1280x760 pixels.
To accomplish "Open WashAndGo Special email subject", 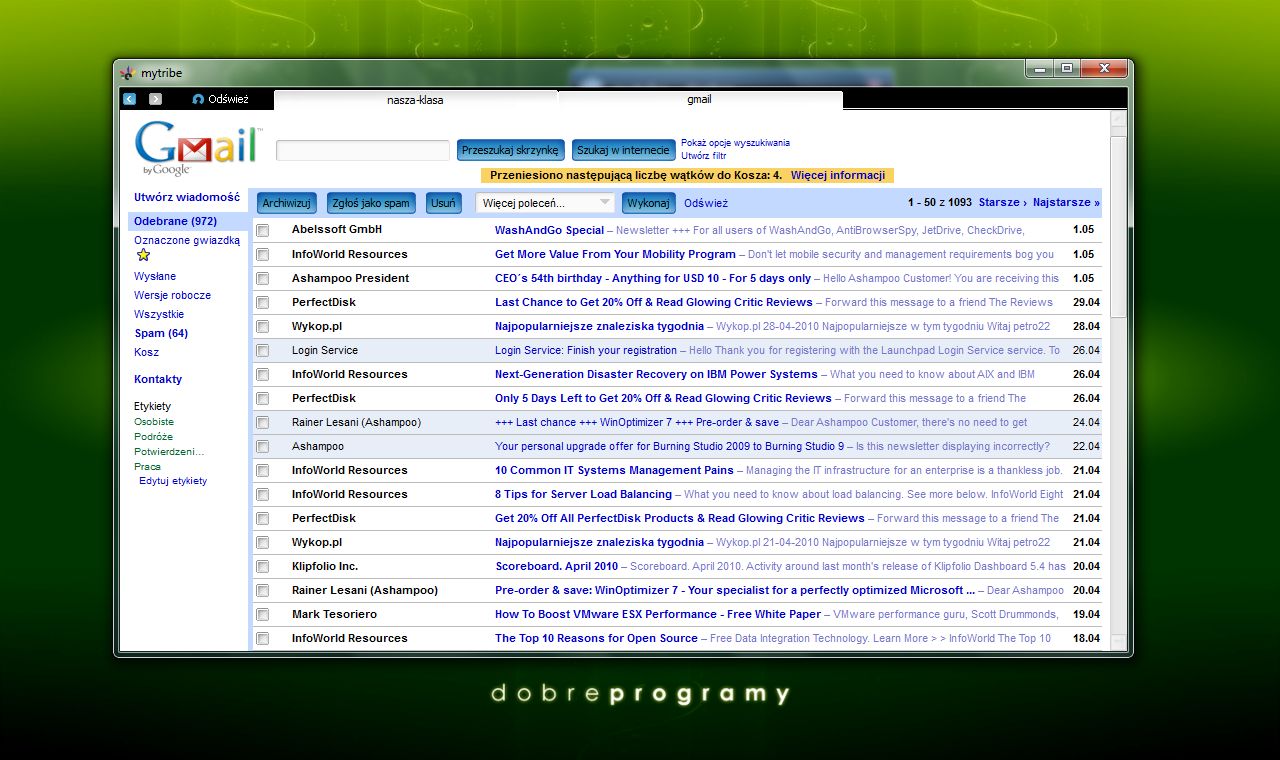I will pyautogui.click(x=549, y=230).
